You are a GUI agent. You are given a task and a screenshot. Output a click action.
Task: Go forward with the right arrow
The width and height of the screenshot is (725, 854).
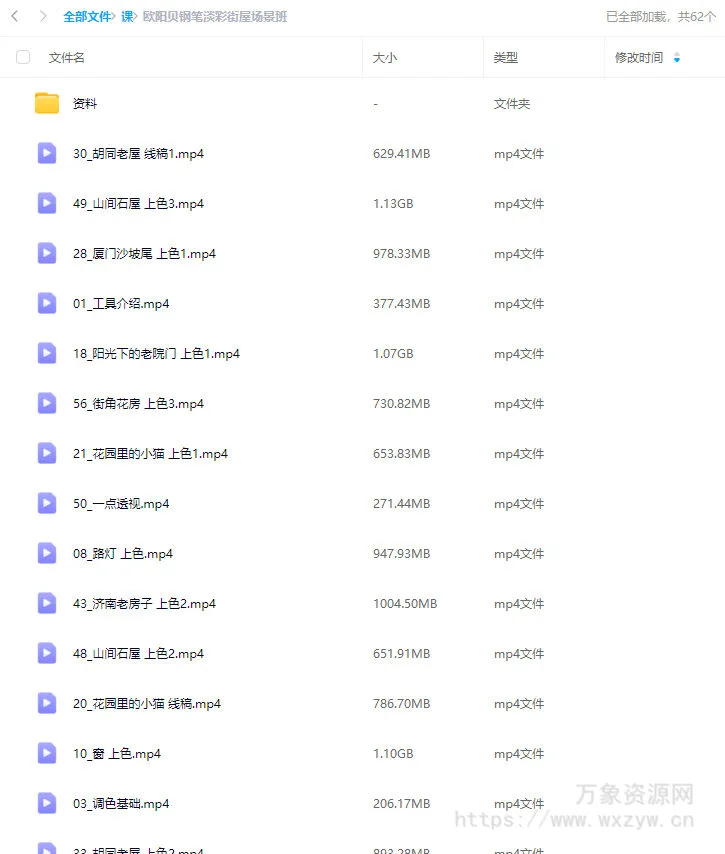[x=43, y=16]
